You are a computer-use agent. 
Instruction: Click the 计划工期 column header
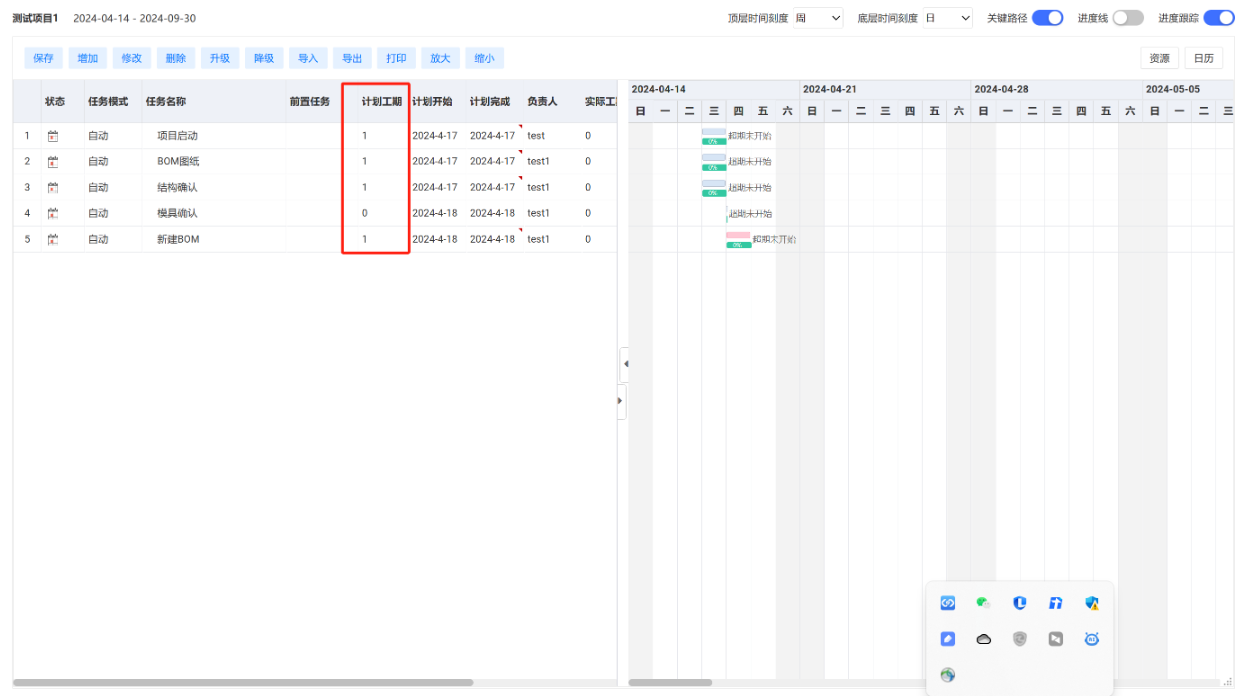[x=382, y=101]
